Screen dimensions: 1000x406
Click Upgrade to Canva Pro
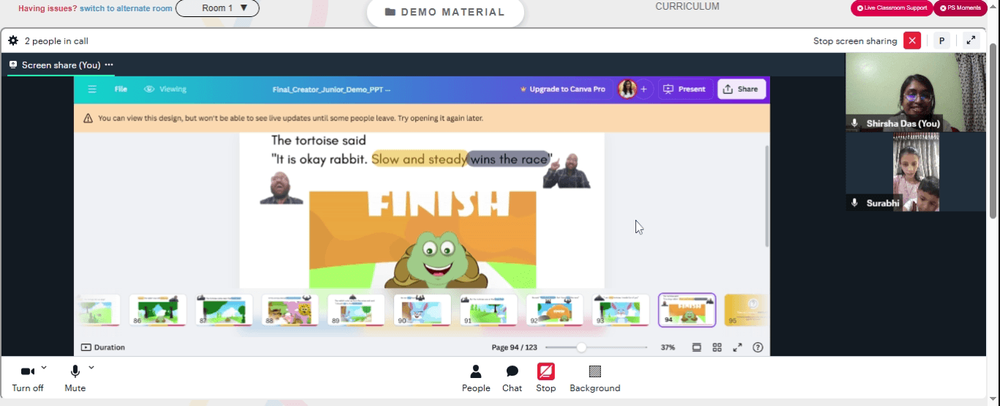point(562,89)
